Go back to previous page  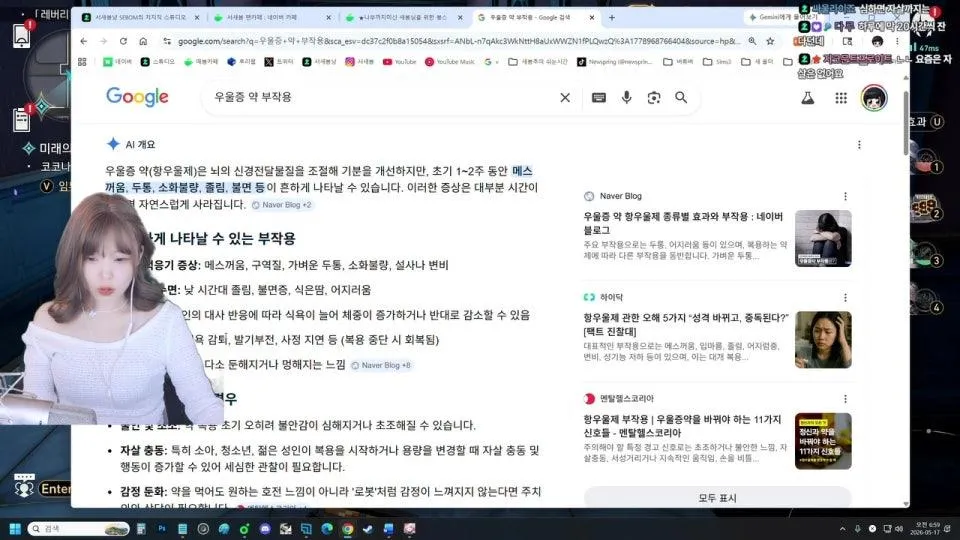84,41
